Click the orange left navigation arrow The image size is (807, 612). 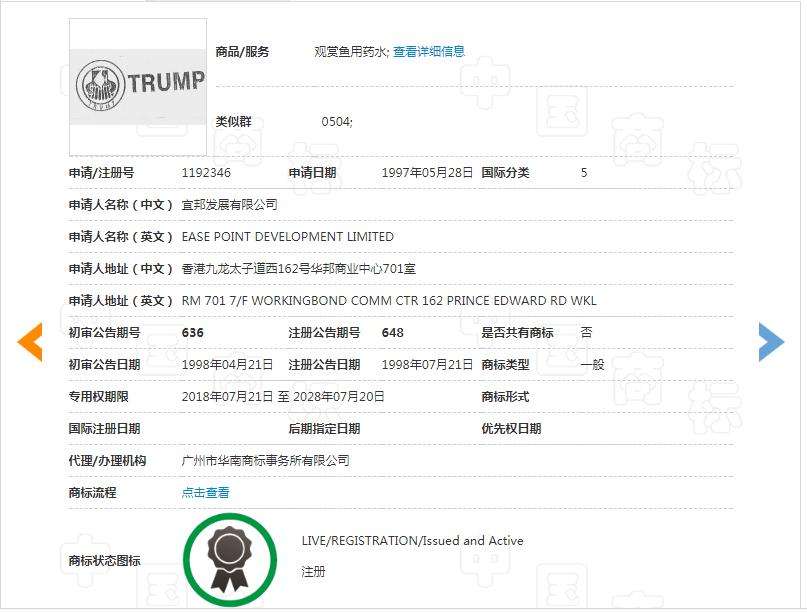click(x=31, y=341)
